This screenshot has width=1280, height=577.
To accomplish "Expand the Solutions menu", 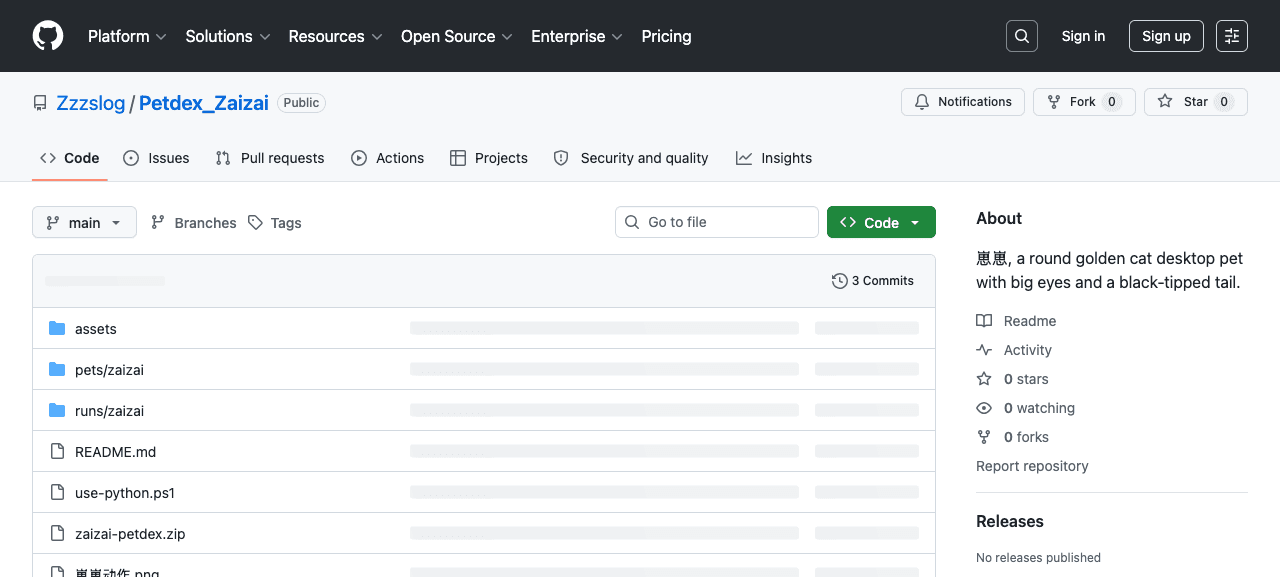I will tap(228, 36).
